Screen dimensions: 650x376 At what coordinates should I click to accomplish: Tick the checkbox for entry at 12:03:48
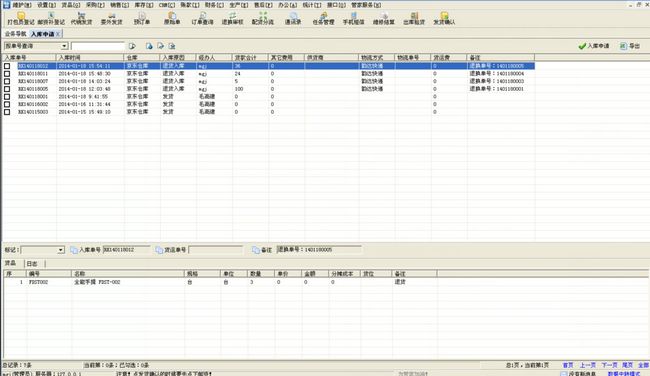click(7, 89)
